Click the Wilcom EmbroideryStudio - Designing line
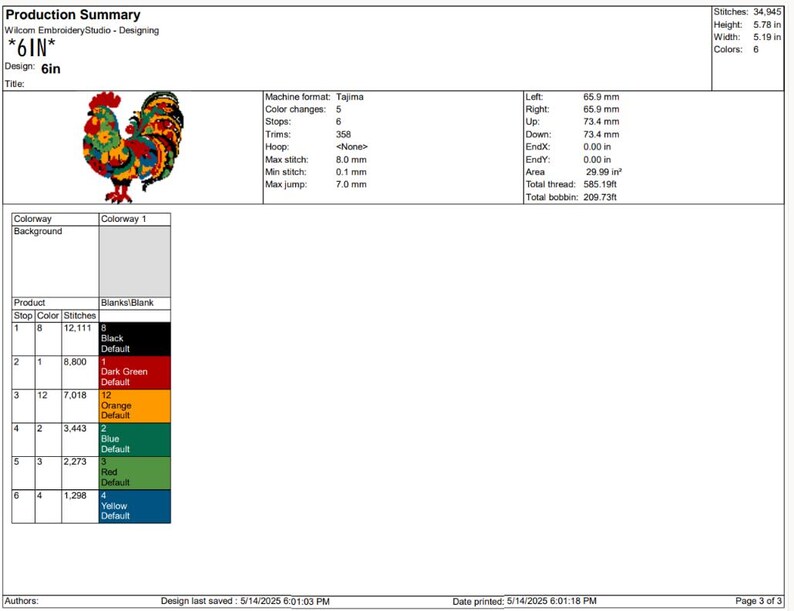 [82, 30]
